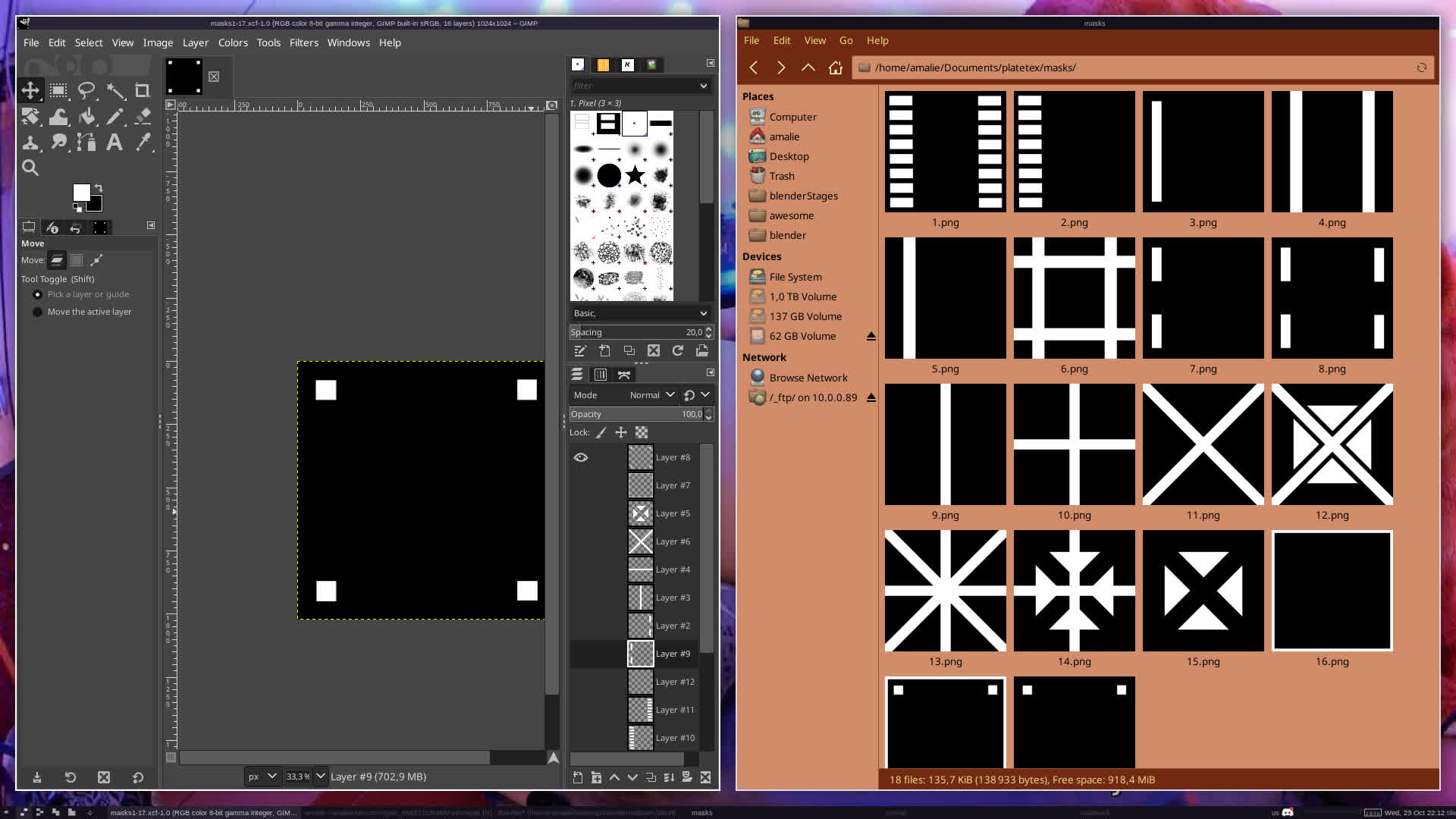Open blenderStages in Places sidebar

[x=803, y=196]
